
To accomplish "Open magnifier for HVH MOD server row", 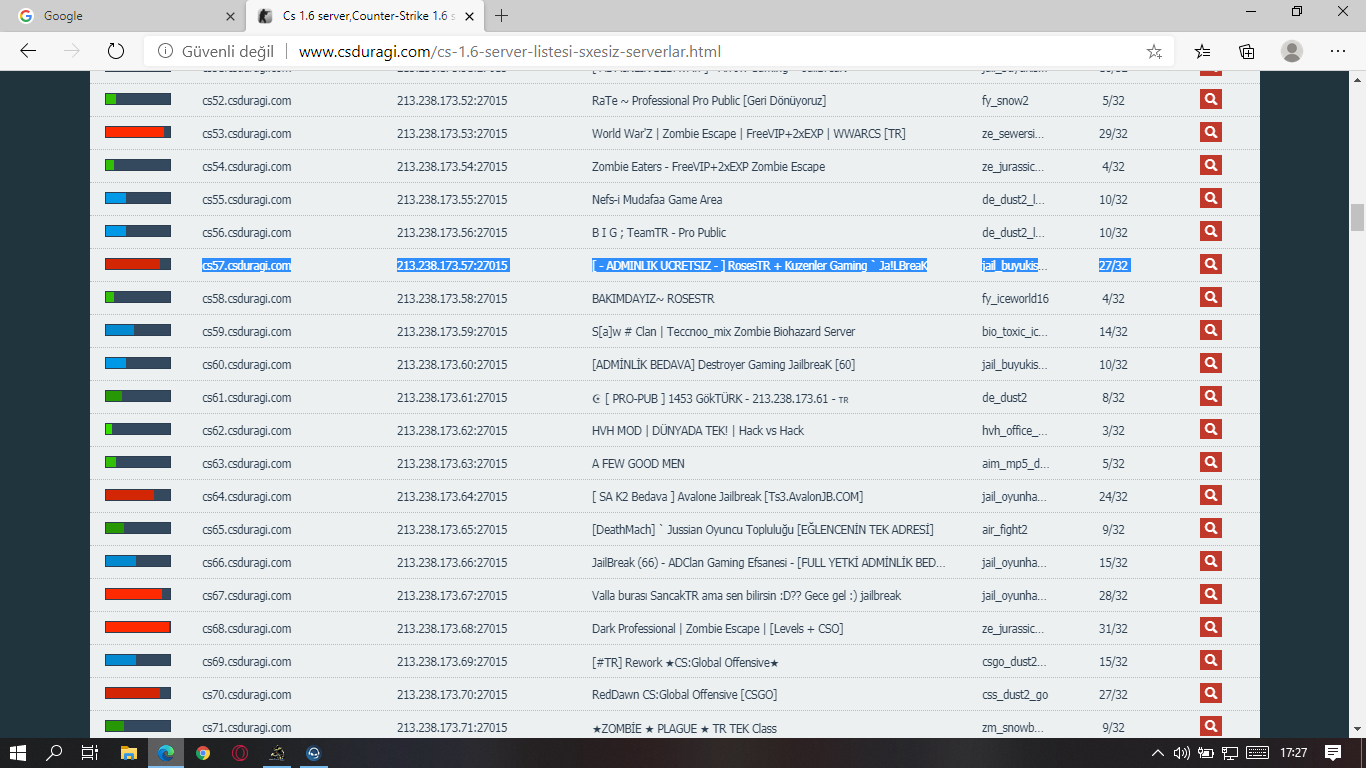I will [x=1211, y=429].
